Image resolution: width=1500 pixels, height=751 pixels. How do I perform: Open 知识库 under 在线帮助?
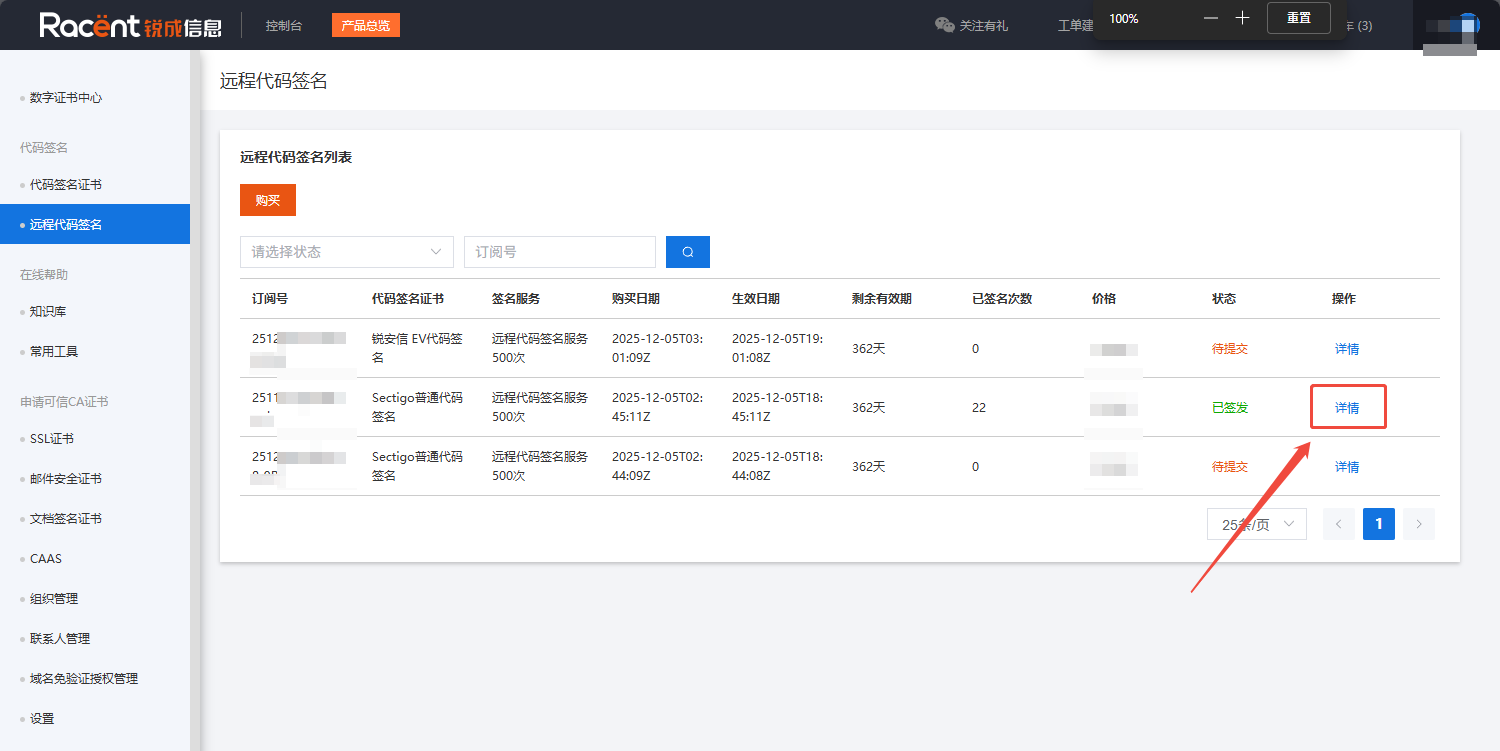[x=48, y=312]
